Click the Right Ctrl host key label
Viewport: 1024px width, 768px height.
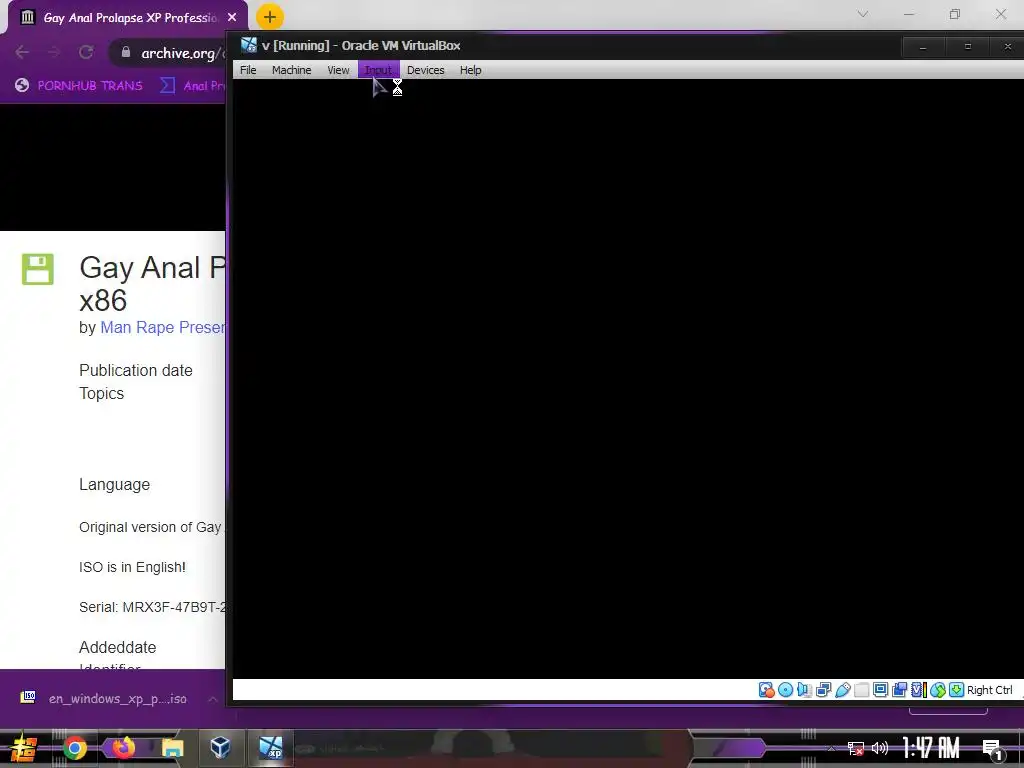[x=989, y=690]
